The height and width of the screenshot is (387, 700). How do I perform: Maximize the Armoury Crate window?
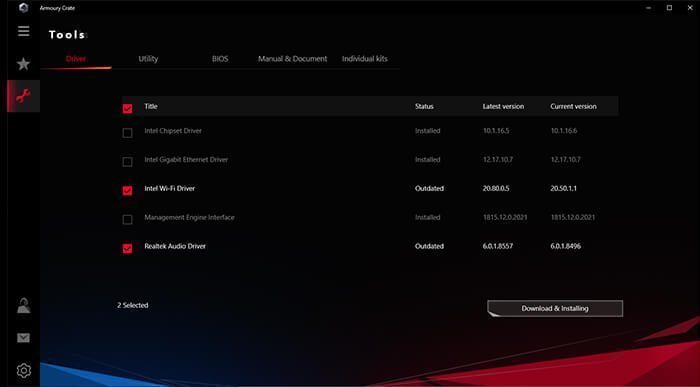(x=669, y=8)
